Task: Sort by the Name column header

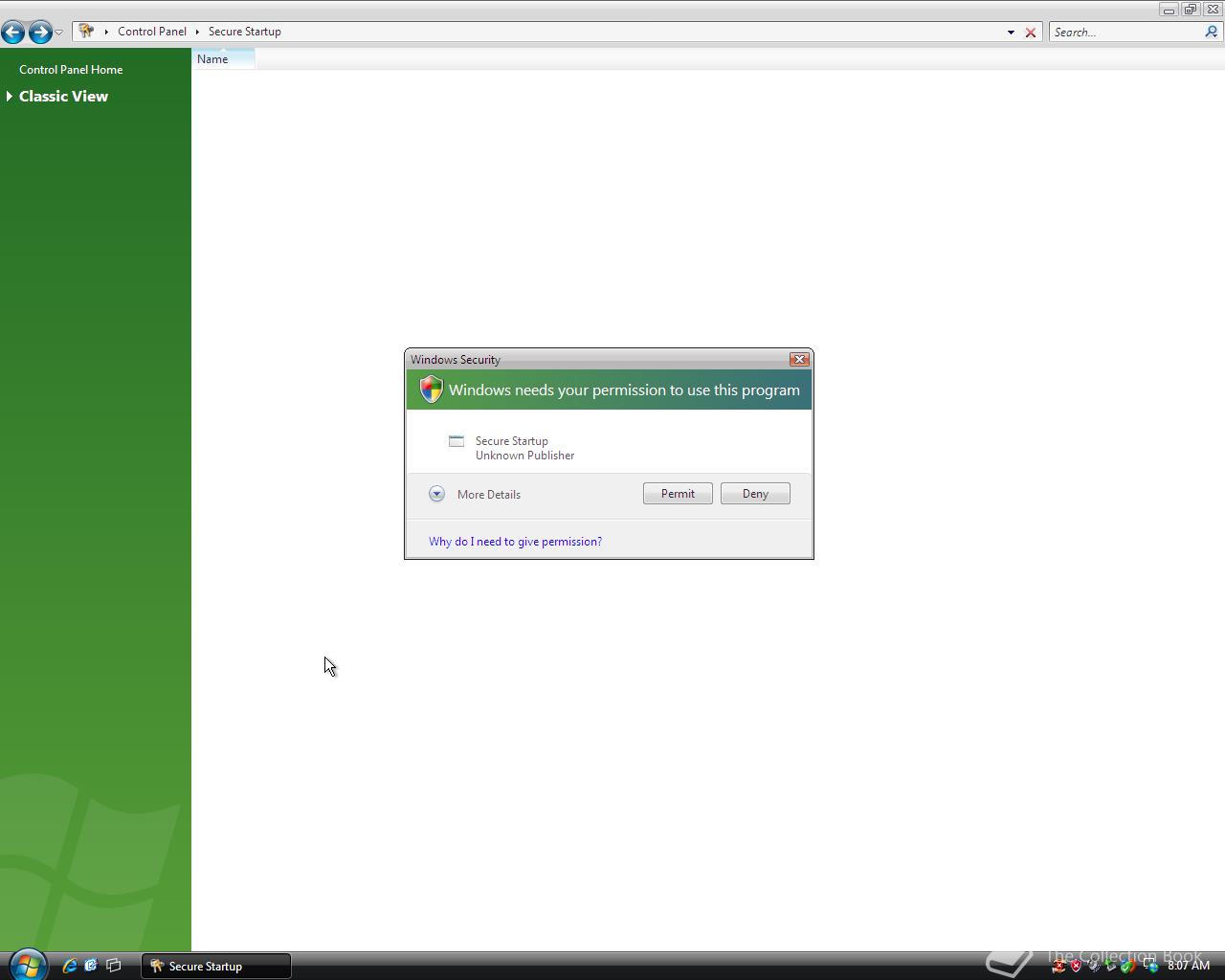Action: (x=223, y=59)
